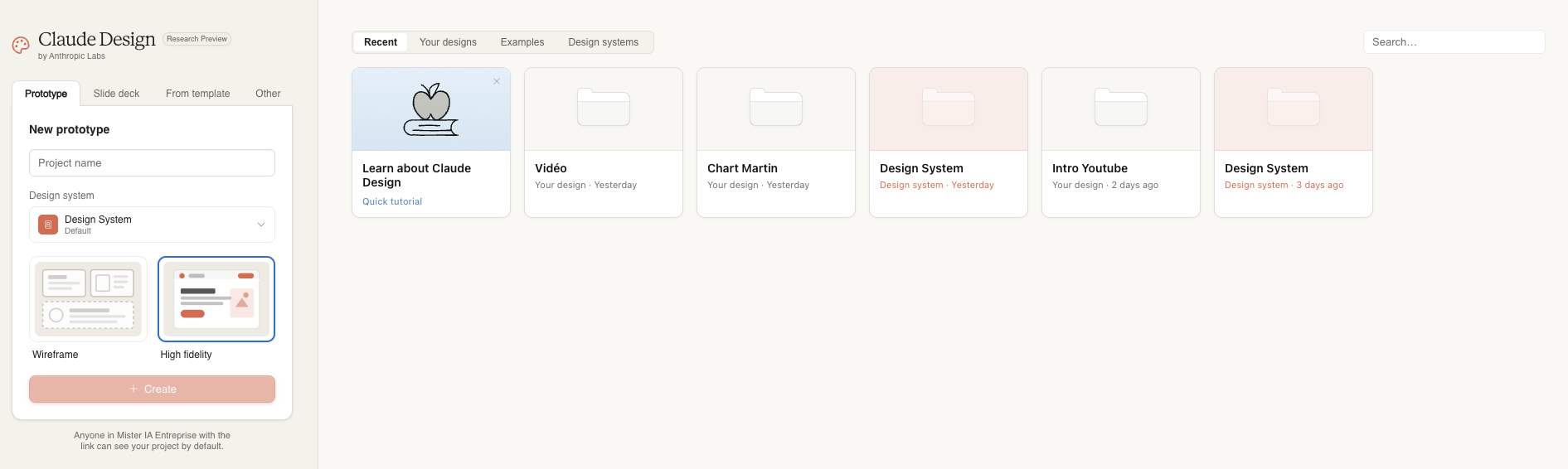Screen dimensions: 1568x469
Task: Focus the Project name input field
Action: pyautogui.click(x=152, y=163)
